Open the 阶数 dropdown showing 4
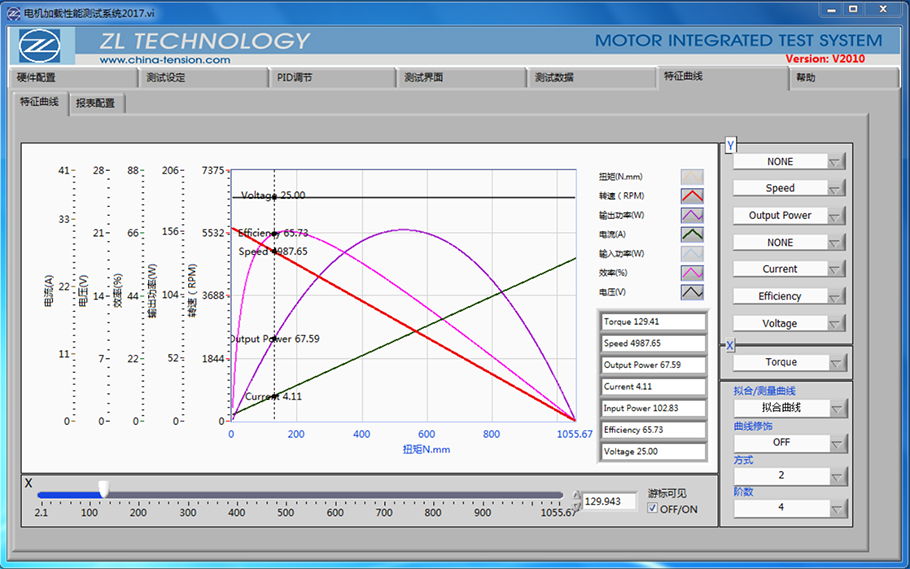Image resolution: width=910 pixels, height=569 pixels. (x=789, y=508)
